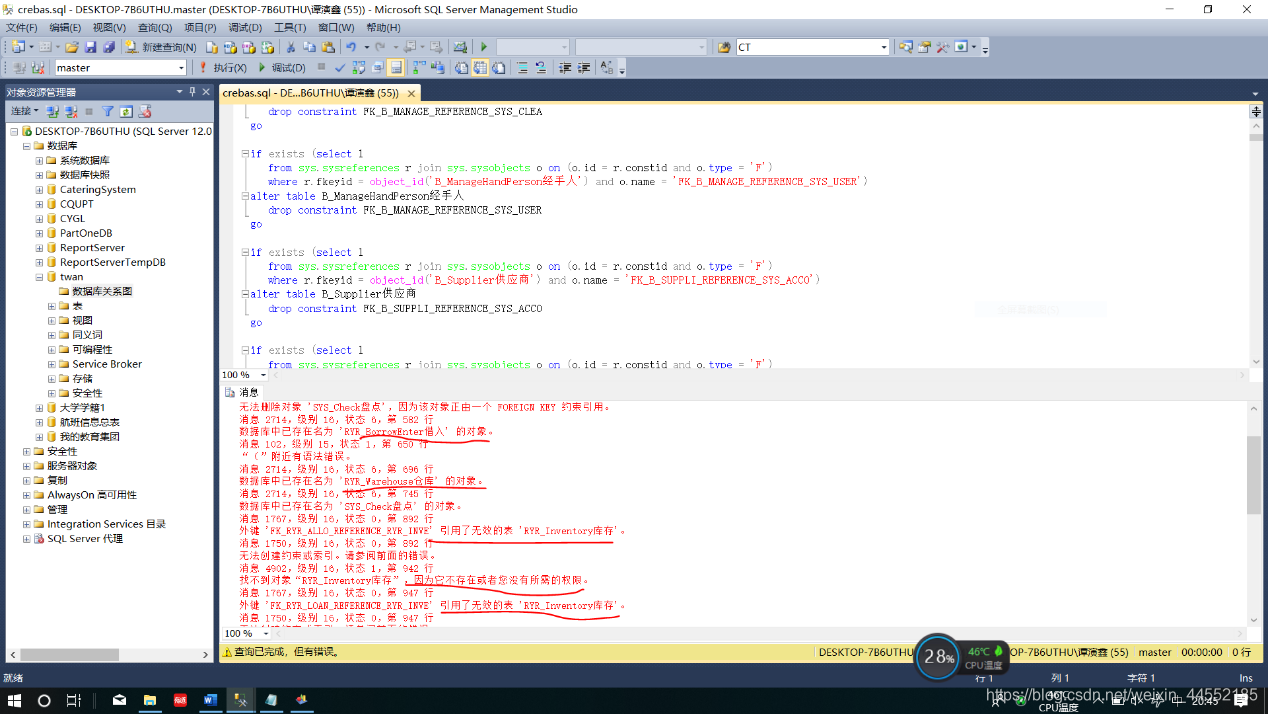The image size is (1268, 714).
Task: Select the 数据库关系图 tree item
Action: [x=101, y=291]
